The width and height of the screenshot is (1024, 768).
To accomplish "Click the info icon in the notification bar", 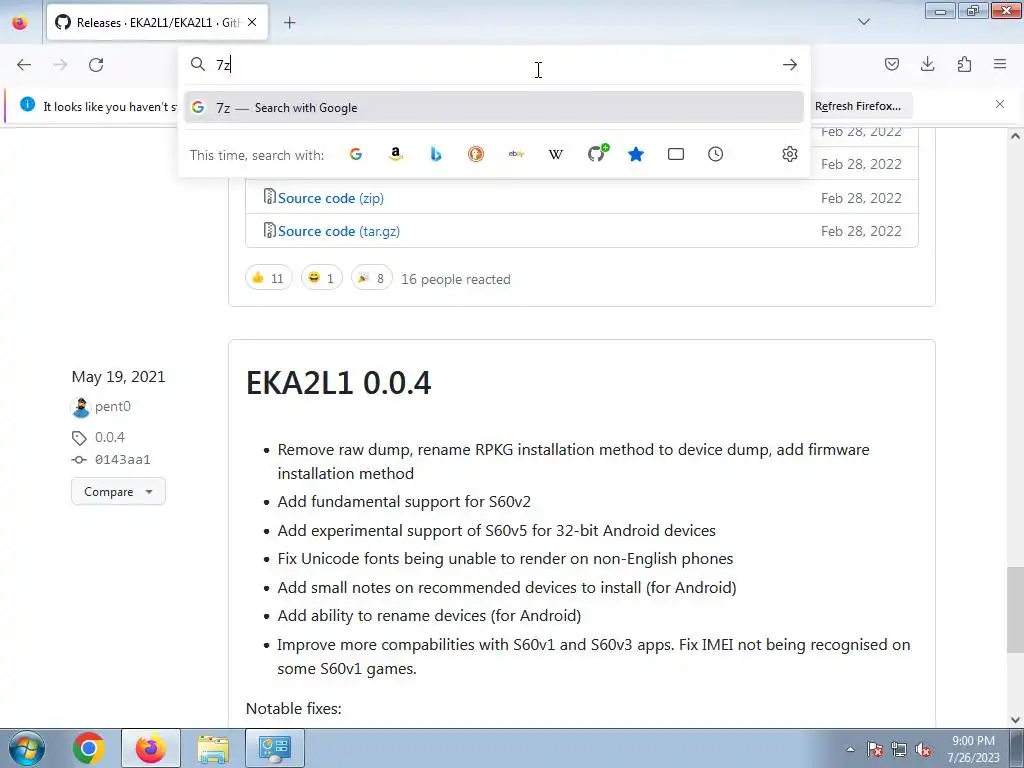I will [x=27, y=104].
